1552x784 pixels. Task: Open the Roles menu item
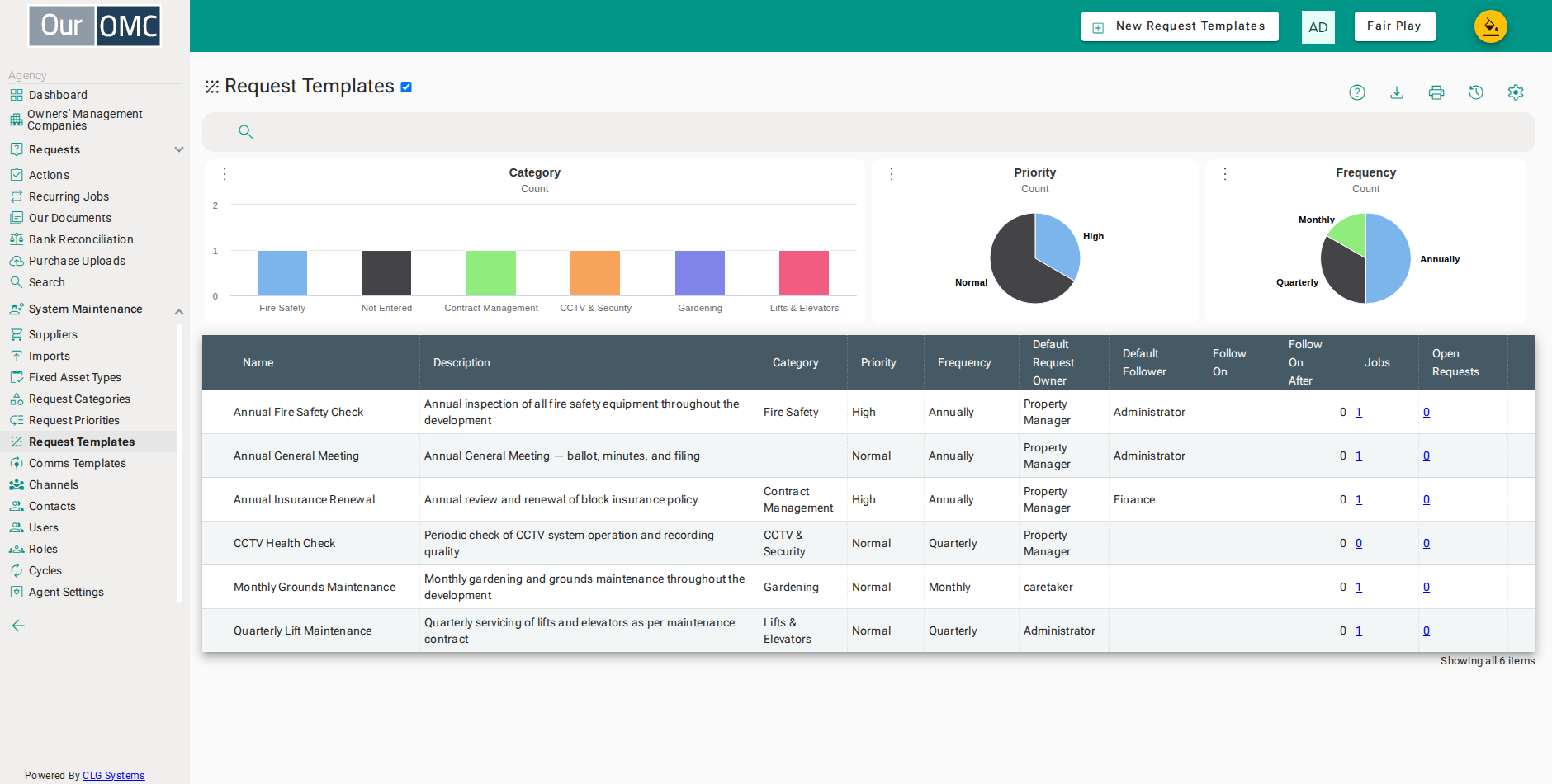pyautogui.click(x=43, y=549)
